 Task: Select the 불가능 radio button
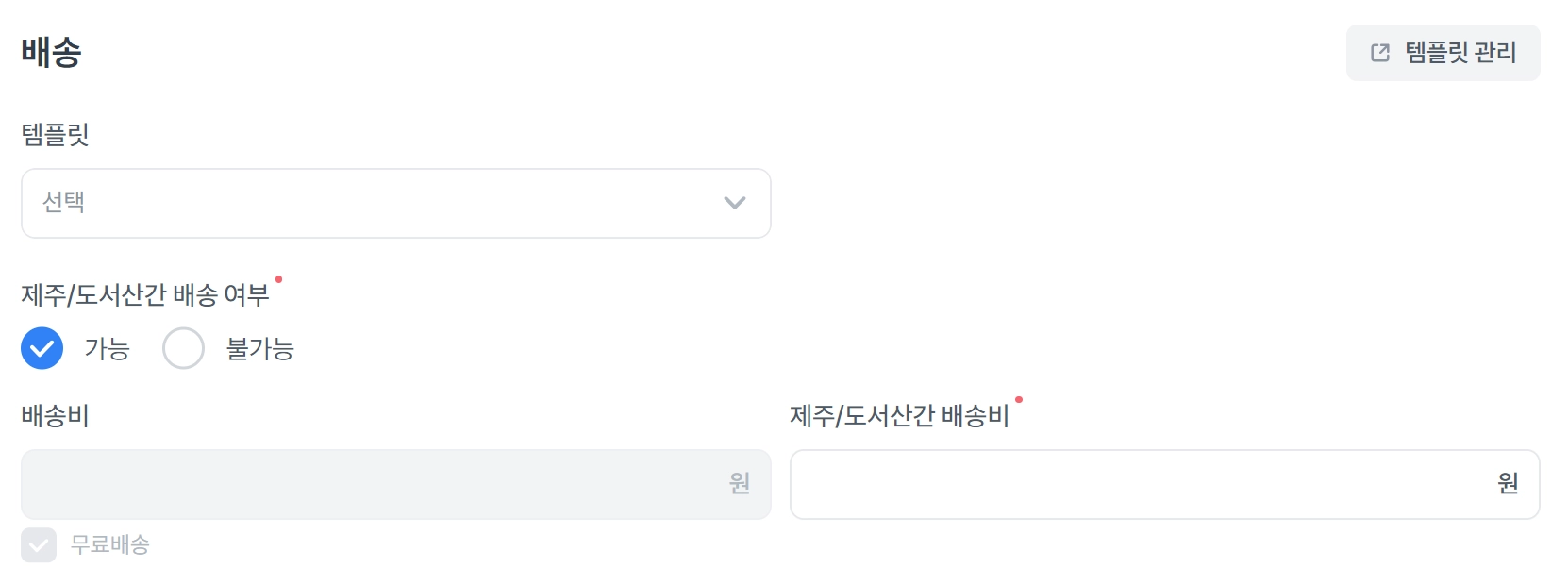pyautogui.click(x=183, y=348)
